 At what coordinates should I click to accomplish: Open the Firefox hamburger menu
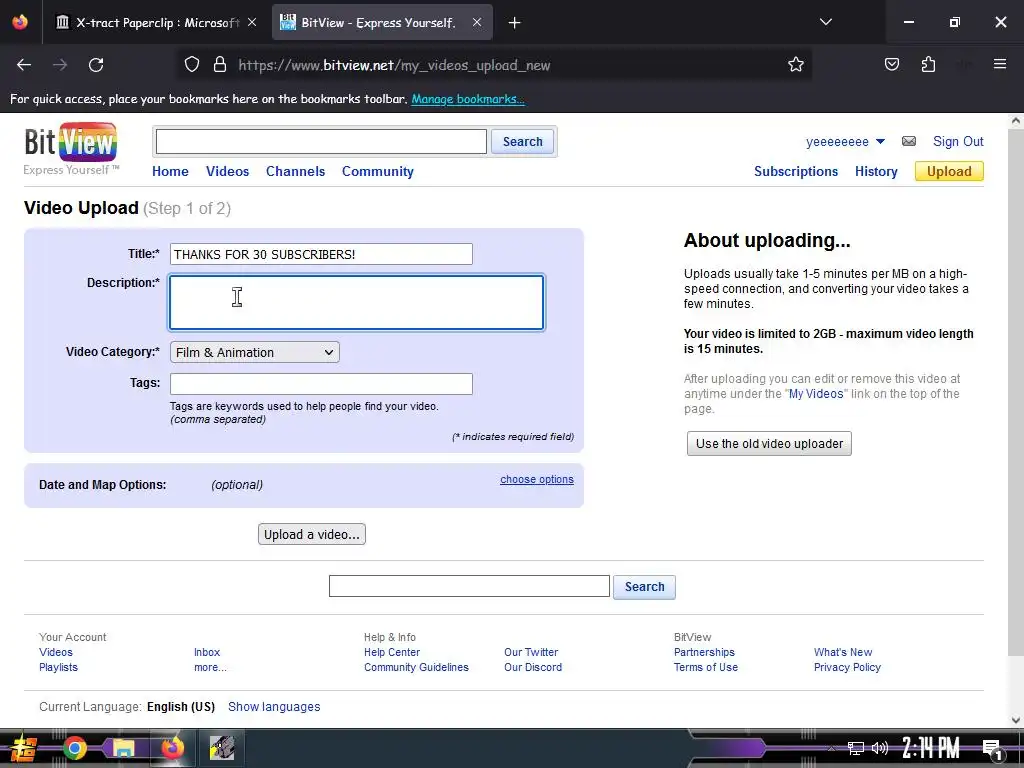click(999, 64)
